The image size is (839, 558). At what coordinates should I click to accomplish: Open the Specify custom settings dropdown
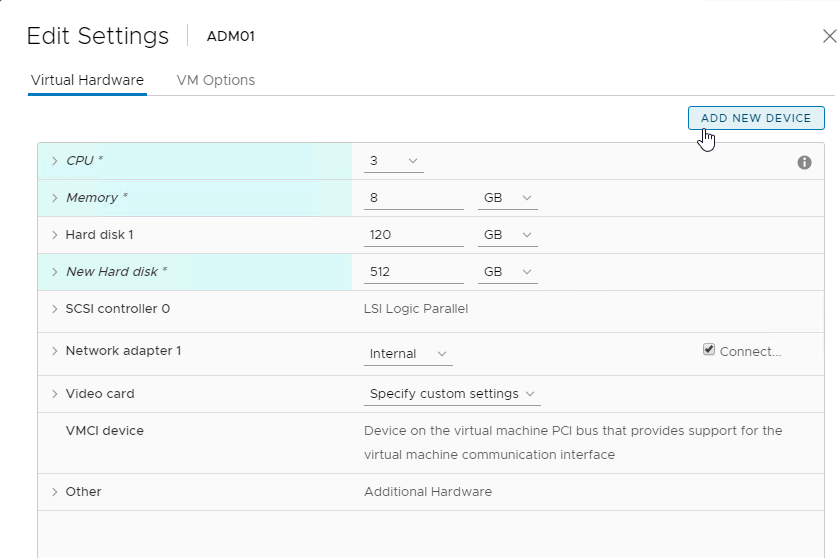pos(452,394)
